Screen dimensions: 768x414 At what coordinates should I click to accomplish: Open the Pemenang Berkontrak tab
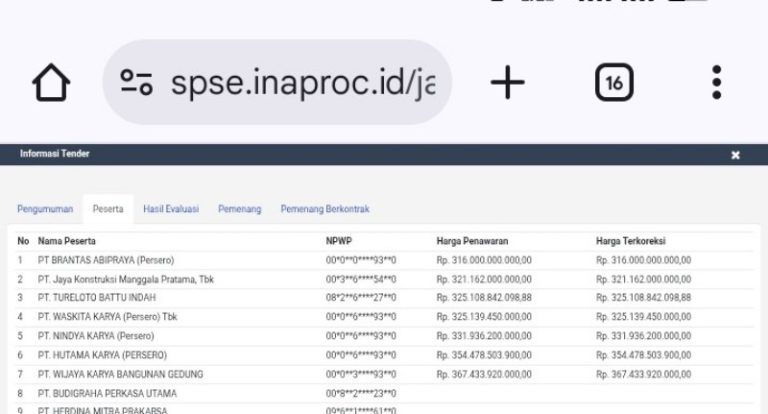pos(325,209)
